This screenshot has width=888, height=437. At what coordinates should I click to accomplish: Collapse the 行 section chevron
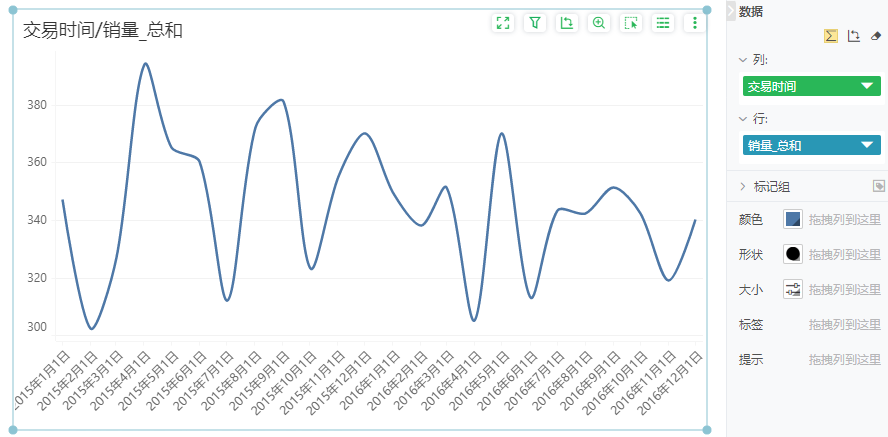coord(743,119)
